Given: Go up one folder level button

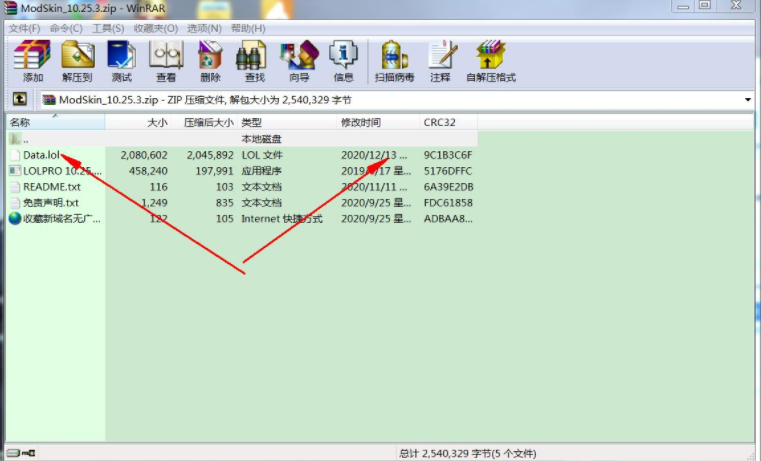Looking at the screenshot, I should tap(19, 100).
